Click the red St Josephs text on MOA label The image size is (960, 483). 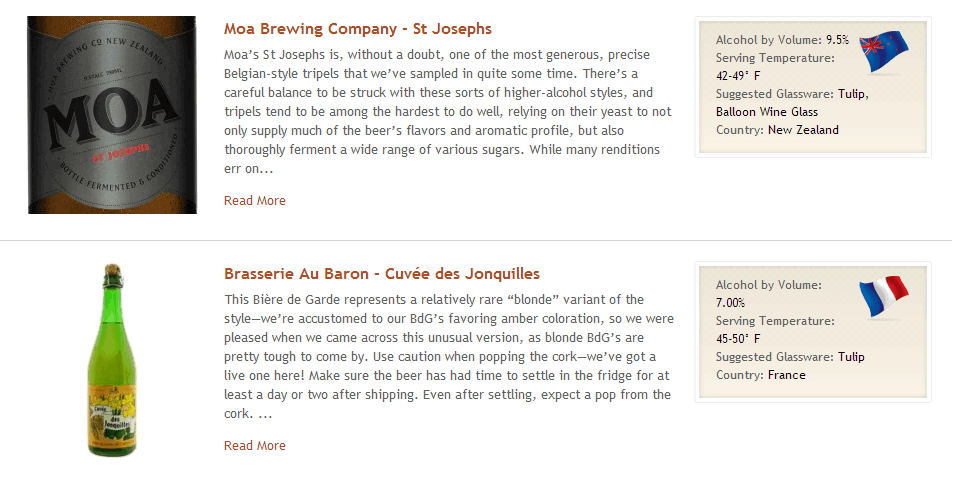click(x=121, y=154)
